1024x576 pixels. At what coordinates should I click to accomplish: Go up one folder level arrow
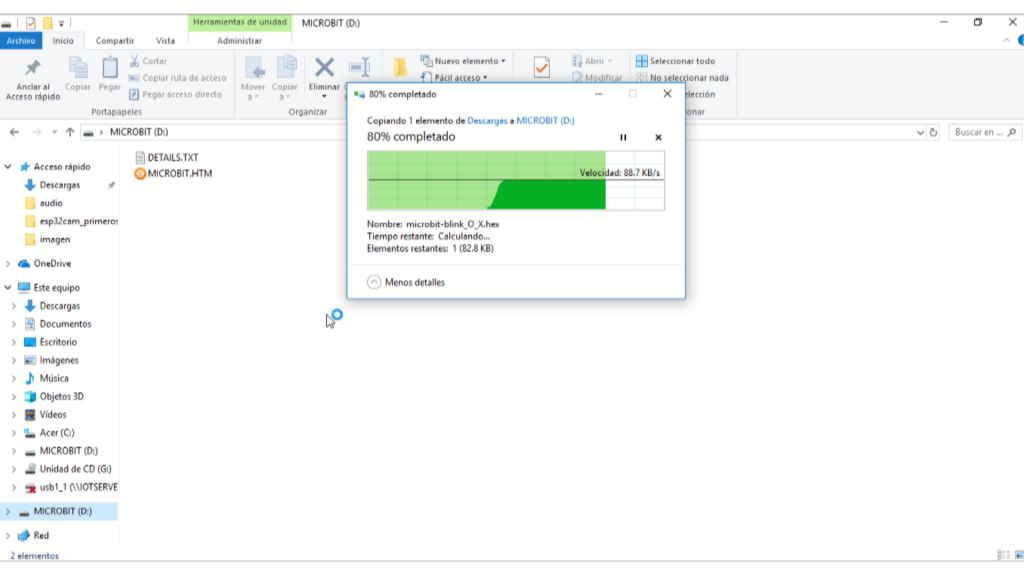click(x=70, y=132)
